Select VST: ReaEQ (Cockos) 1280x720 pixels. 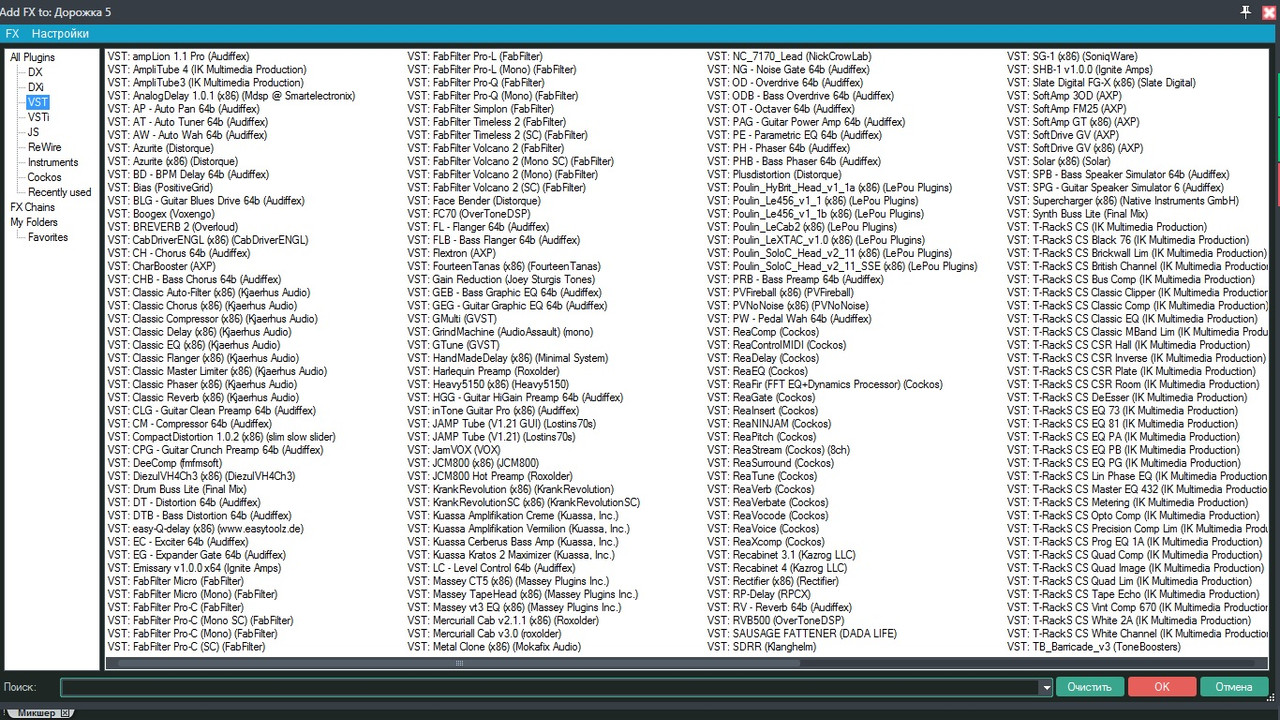(x=757, y=371)
